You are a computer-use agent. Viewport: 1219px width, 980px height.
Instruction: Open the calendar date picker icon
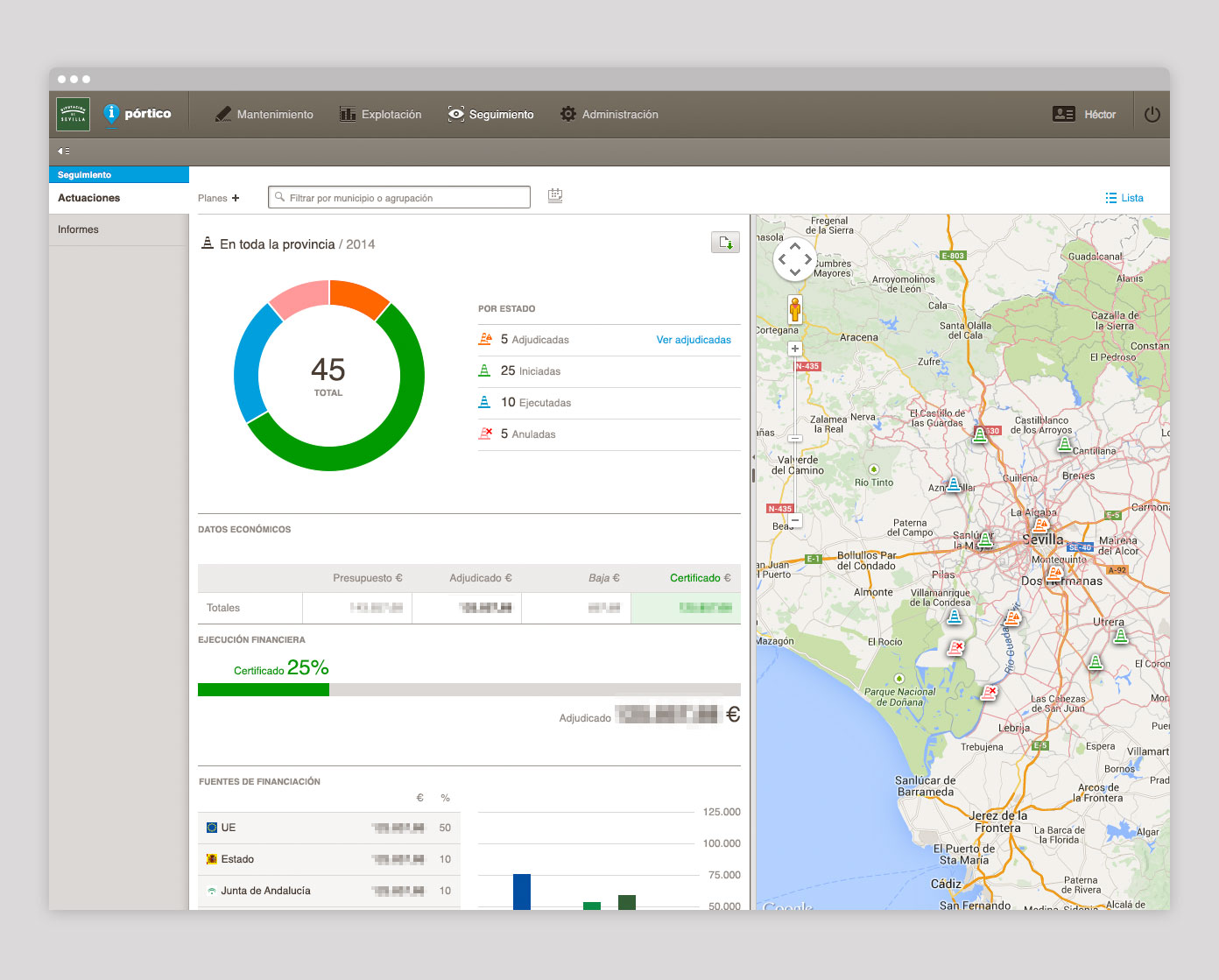pos(555,195)
